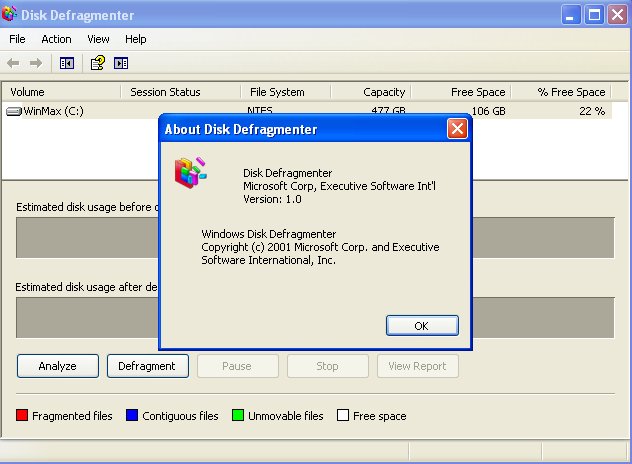
Task: Sort by the Volume column header
Action: coord(62,92)
